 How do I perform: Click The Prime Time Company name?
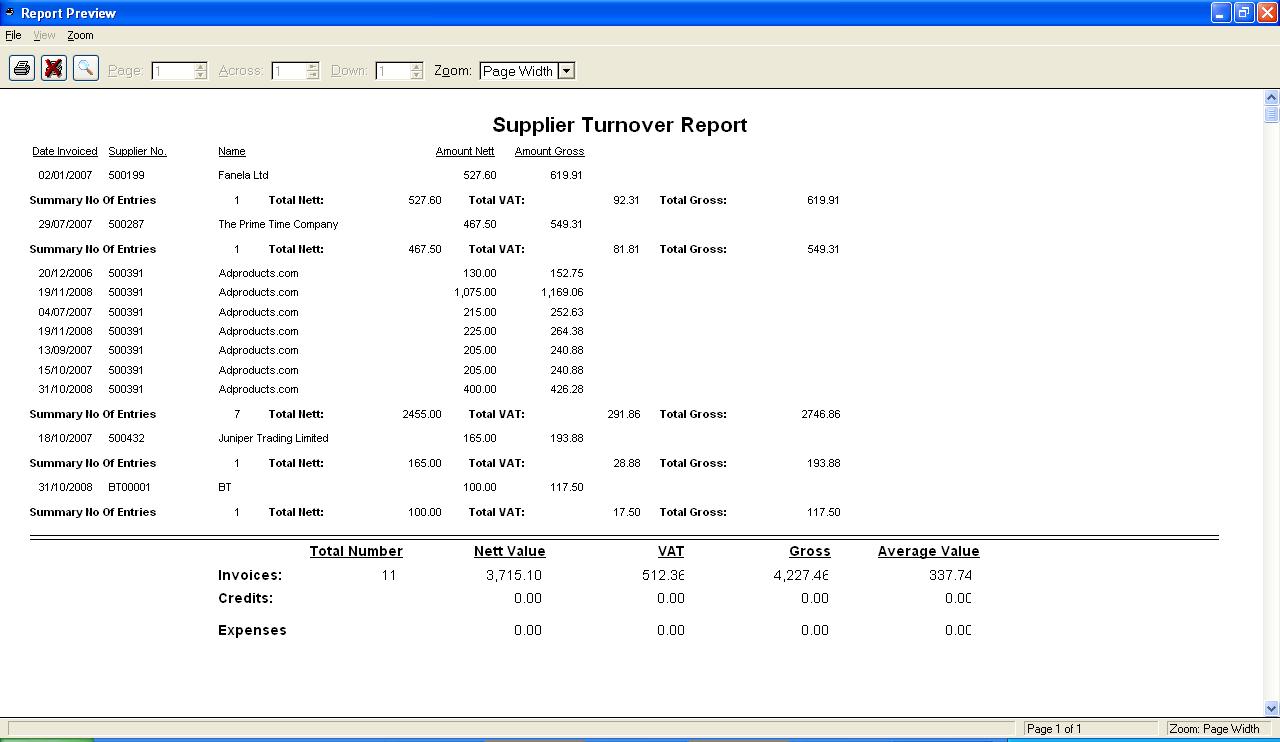tap(278, 224)
